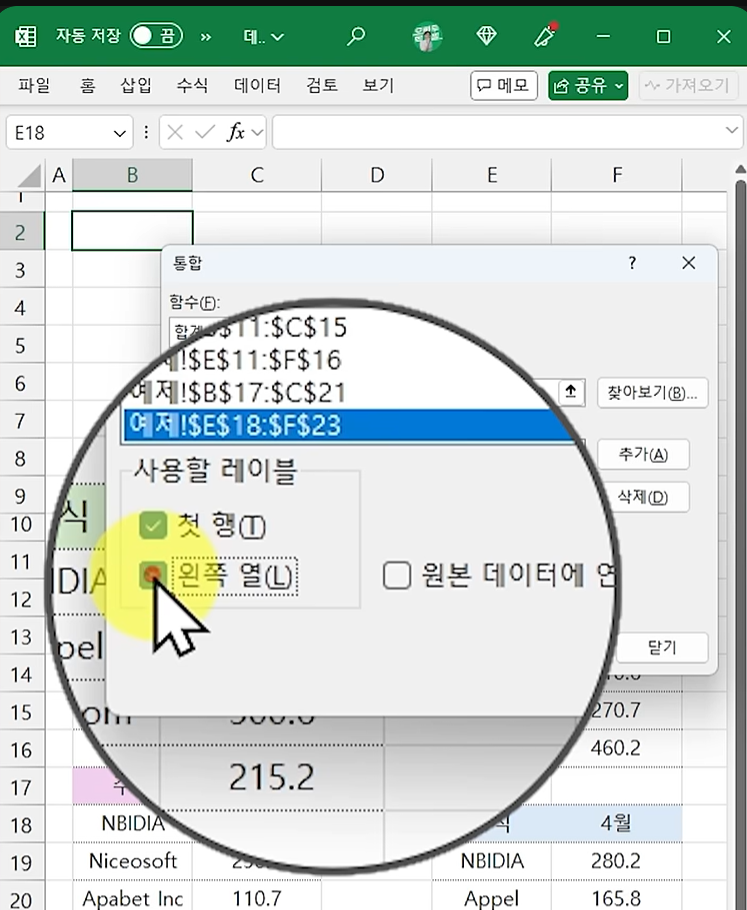Click the 메모 comments button
Screen dimensions: 747x910
click(504, 86)
